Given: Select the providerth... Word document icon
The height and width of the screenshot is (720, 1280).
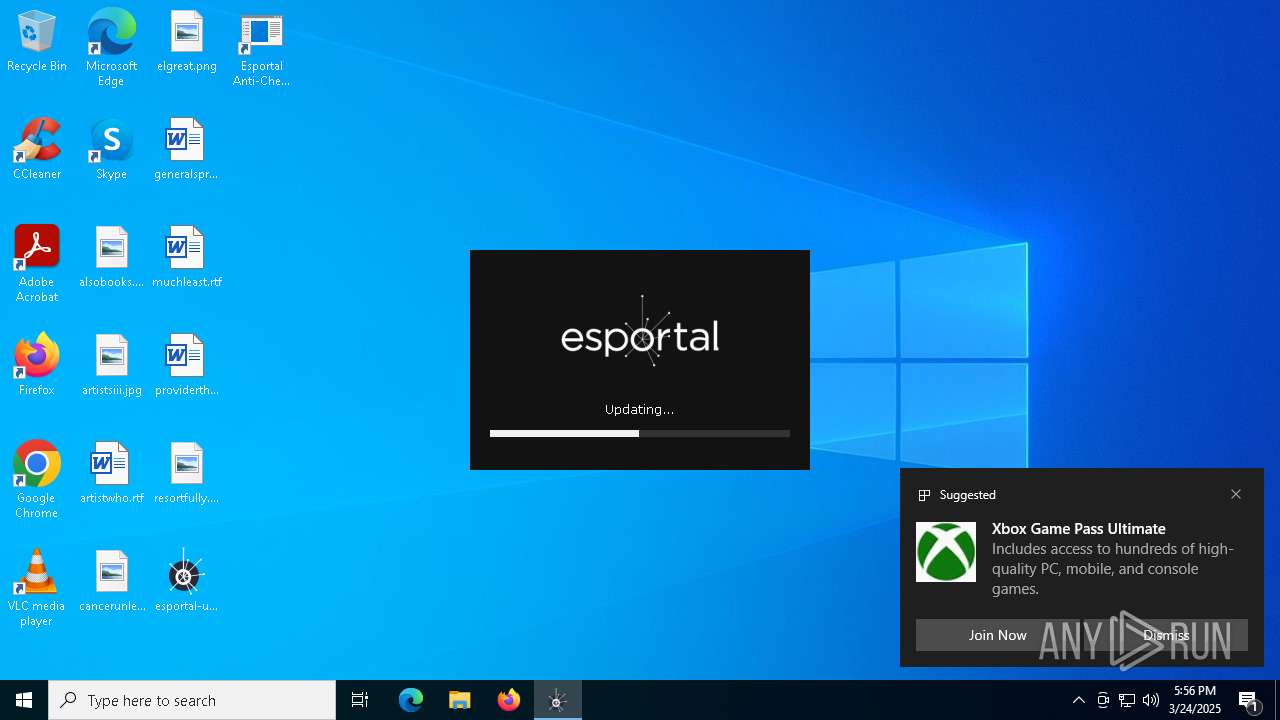Looking at the screenshot, I should (x=187, y=366).
